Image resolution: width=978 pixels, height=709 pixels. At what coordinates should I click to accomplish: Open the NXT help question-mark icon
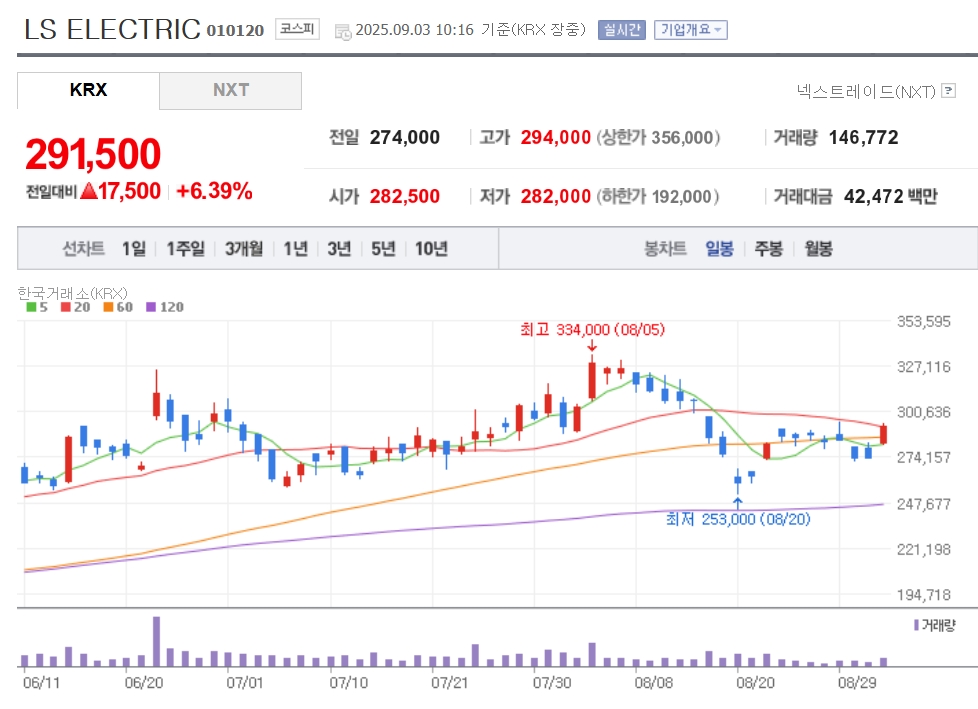pos(949,91)
